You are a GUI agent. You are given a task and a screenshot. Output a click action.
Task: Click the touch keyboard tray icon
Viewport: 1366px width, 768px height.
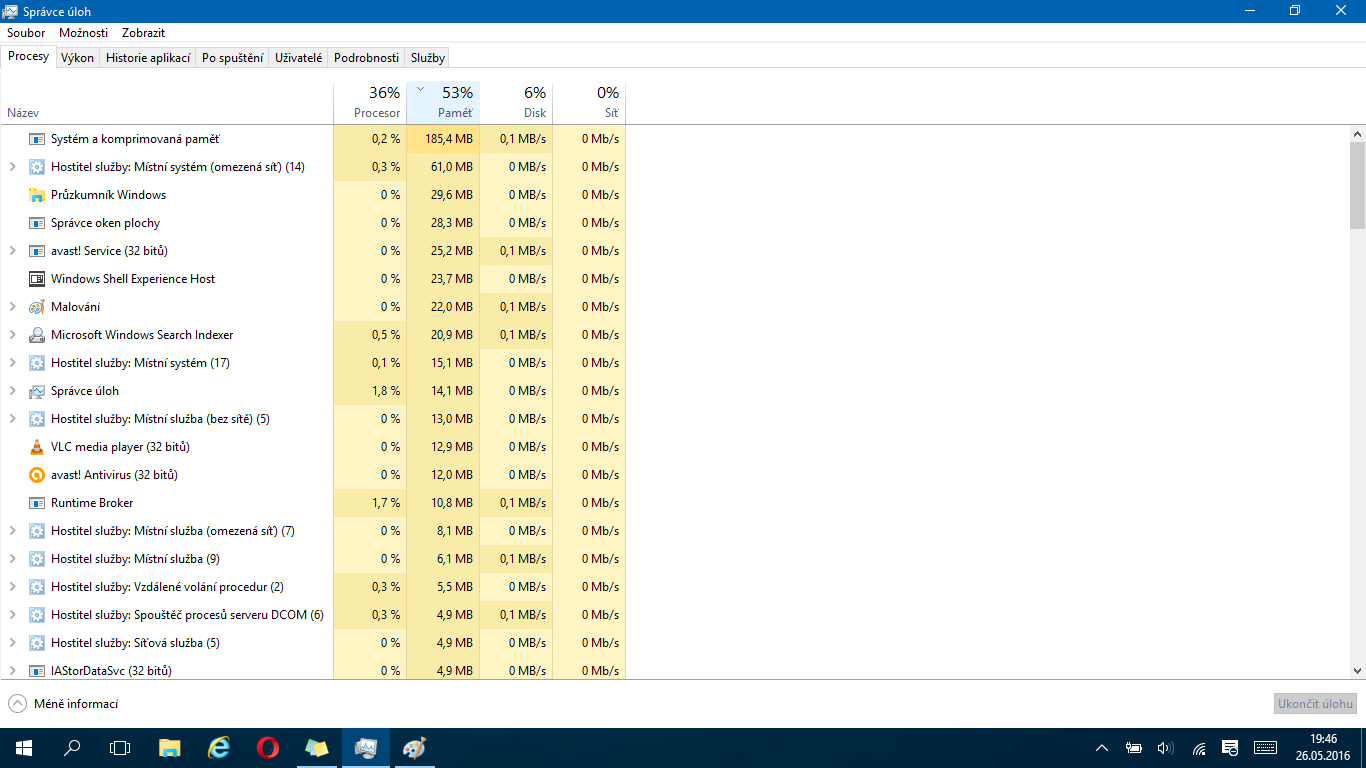point(1265,748)
